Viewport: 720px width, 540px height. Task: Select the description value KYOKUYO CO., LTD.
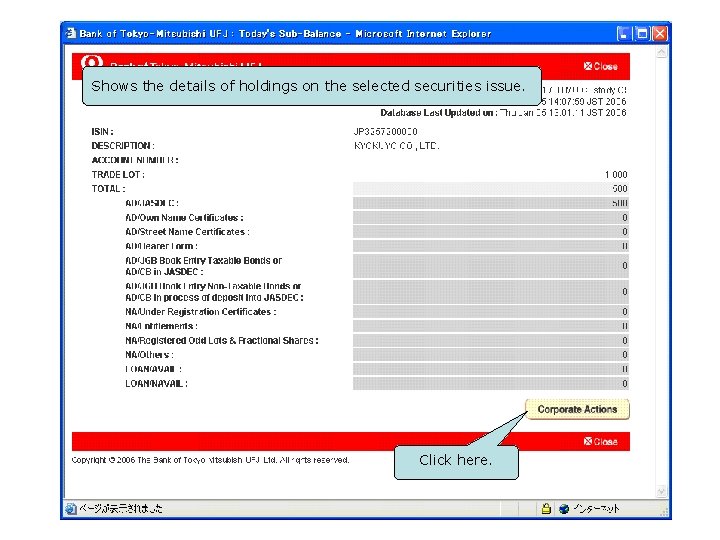pyautogui.click(x=396, y=146)
